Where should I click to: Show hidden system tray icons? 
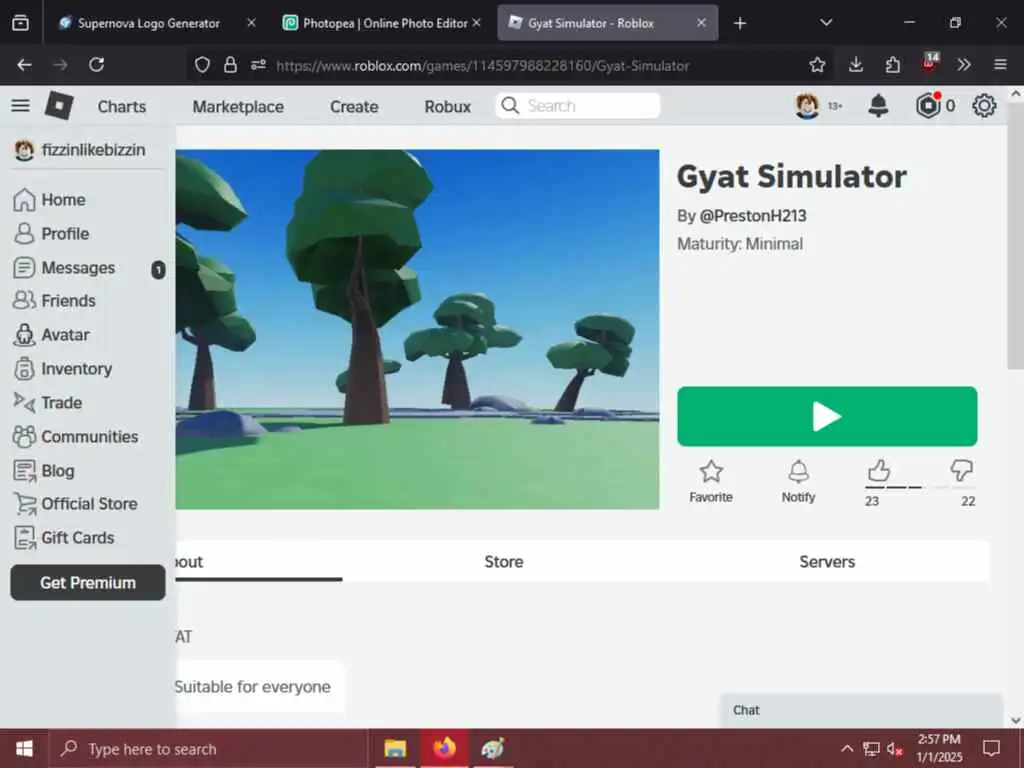tap(847, 748)
